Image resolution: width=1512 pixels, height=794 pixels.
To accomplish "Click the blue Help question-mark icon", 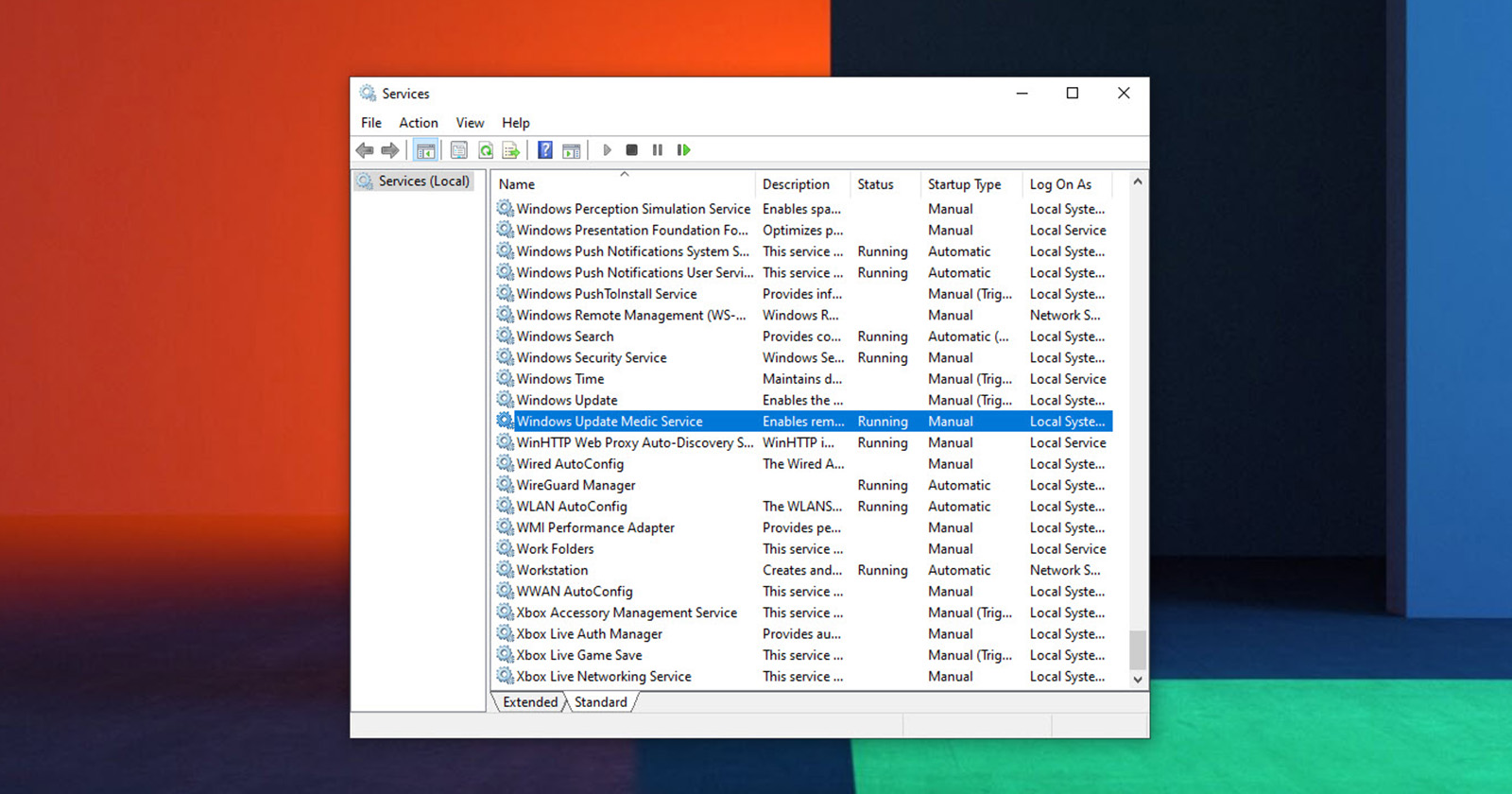I will (545, 150).
